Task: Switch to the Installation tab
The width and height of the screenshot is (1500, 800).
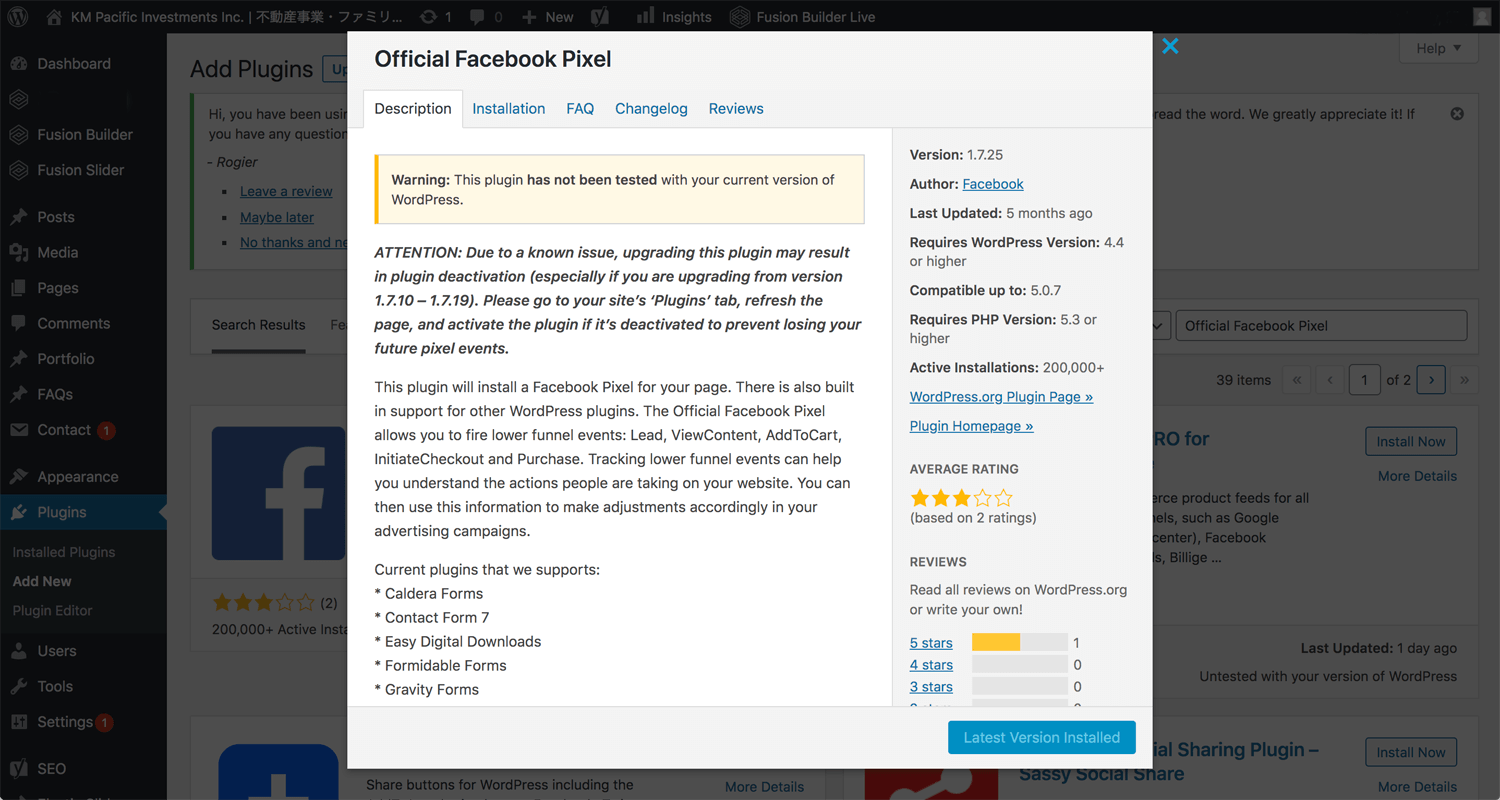Action: (509, 109)
